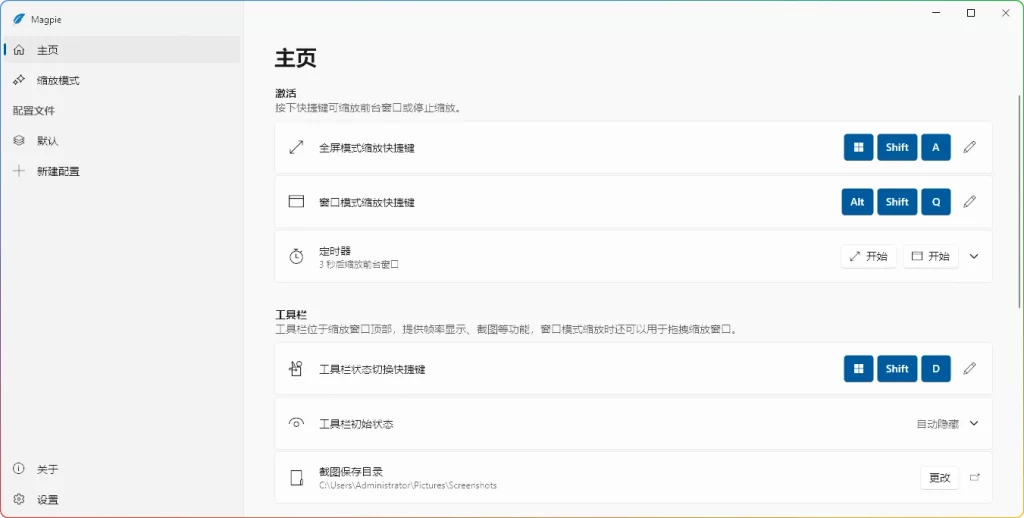Switch to 缩放模式 scaling modes page

122,80
